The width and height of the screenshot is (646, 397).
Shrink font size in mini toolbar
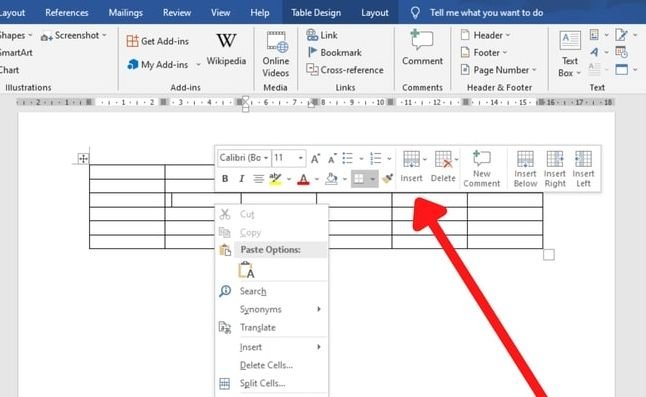point(332,159)
